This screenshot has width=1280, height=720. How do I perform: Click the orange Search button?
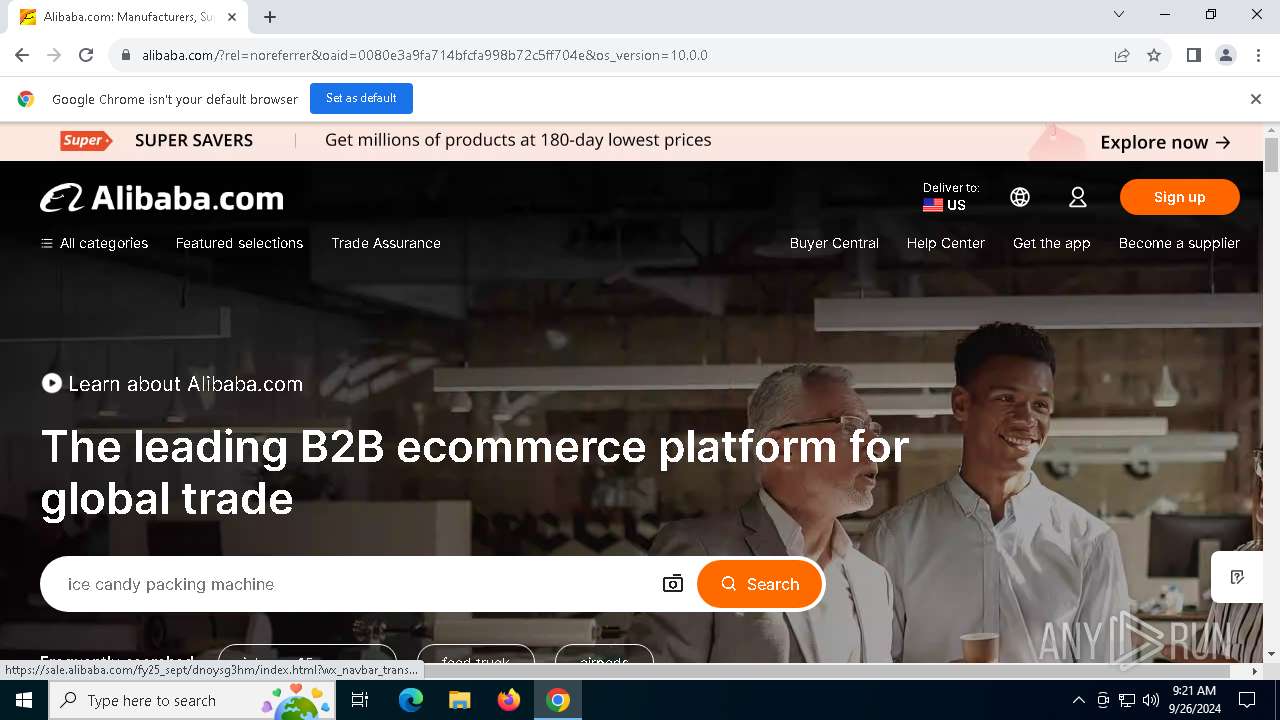[760, 584]
